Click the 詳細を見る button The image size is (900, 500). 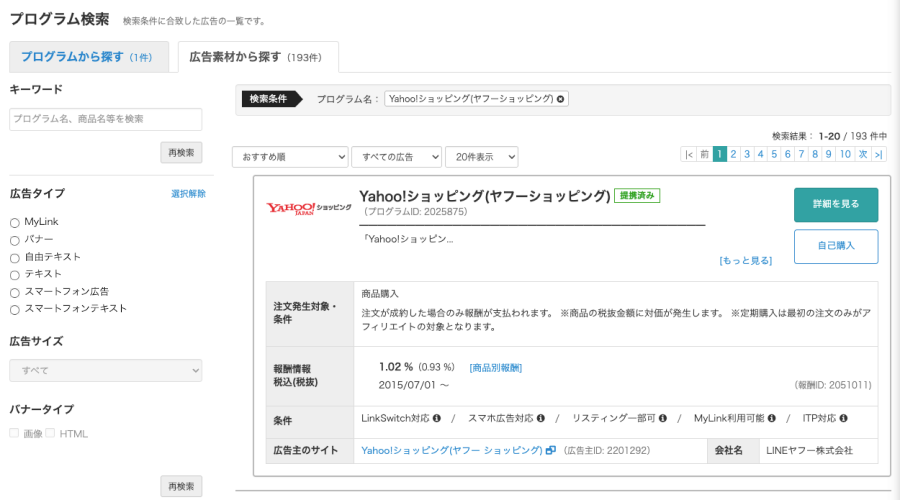[x=836, y=204]
